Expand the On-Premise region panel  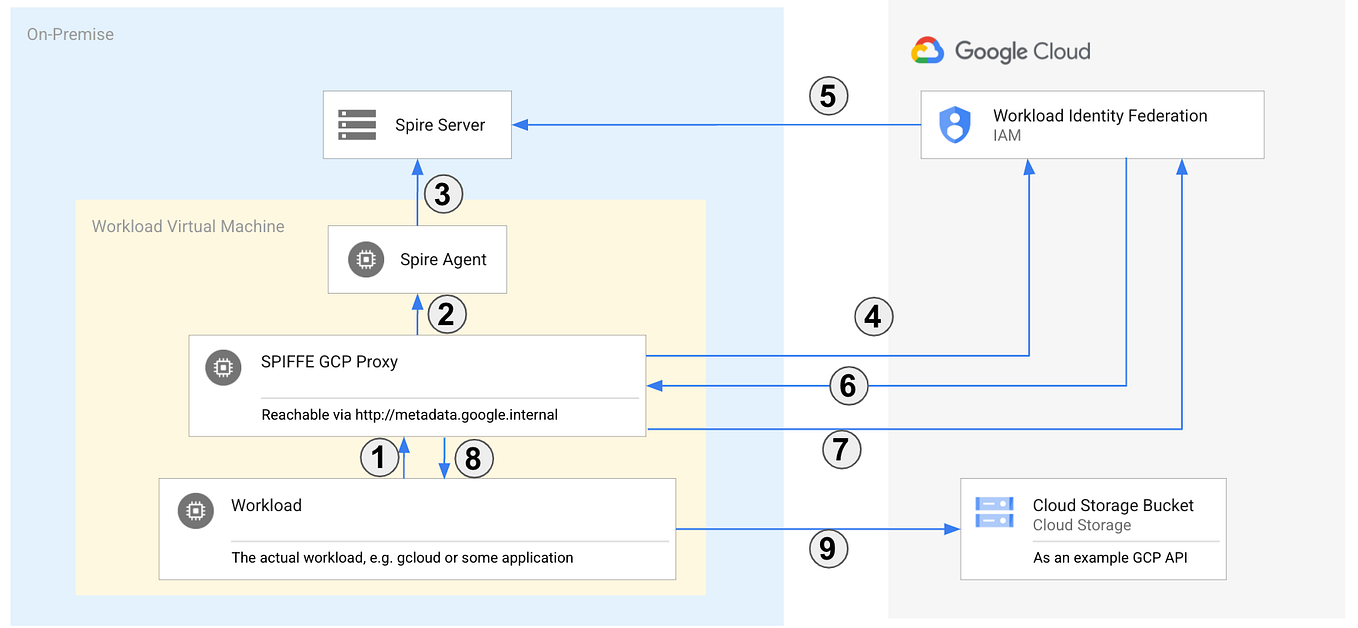(x=70, y=34)
